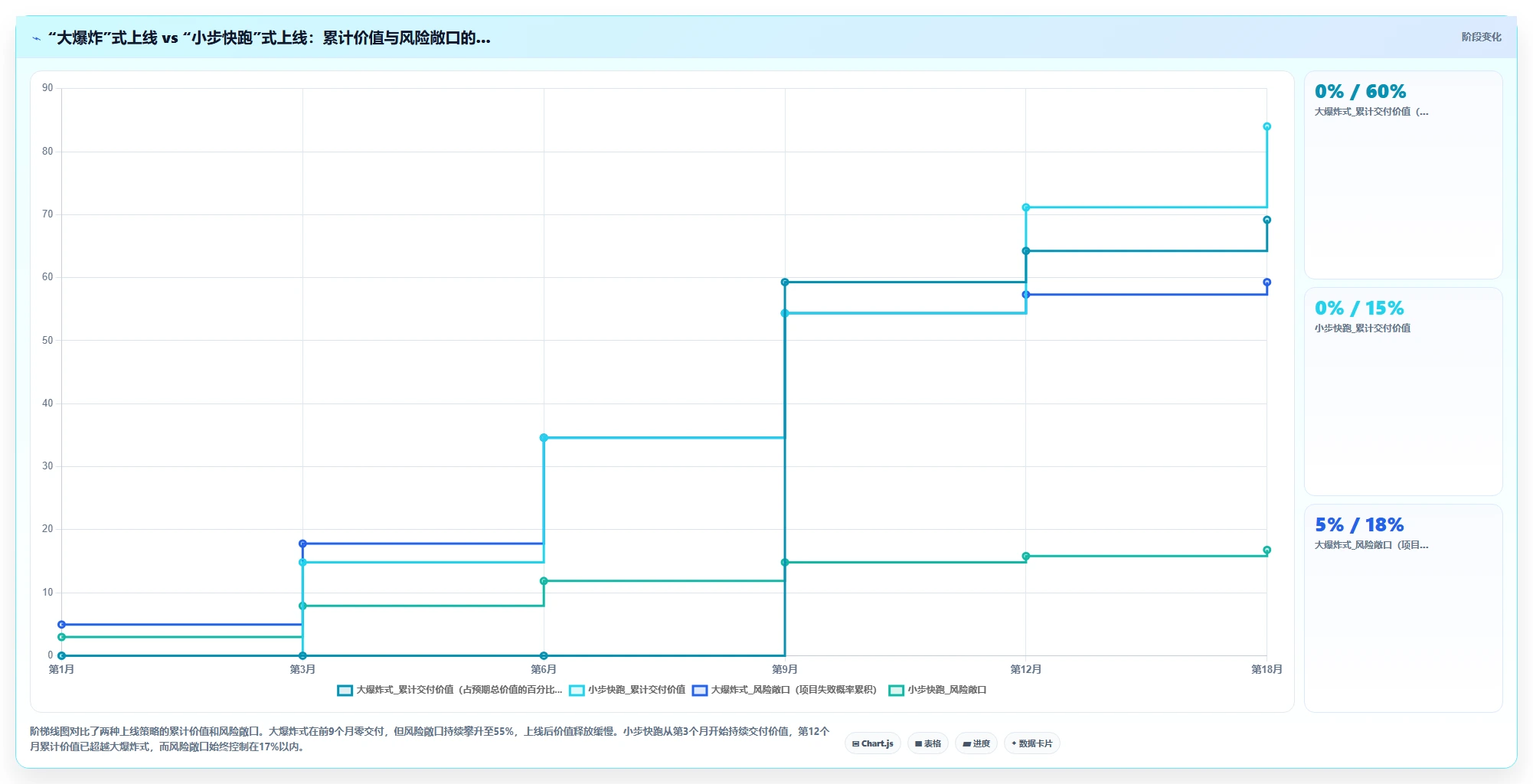Image resolution: width=1533 pixels, height=784 pixels.
Task: Click the 10 y-axis tick label
Action: click(x=47, y=593)
